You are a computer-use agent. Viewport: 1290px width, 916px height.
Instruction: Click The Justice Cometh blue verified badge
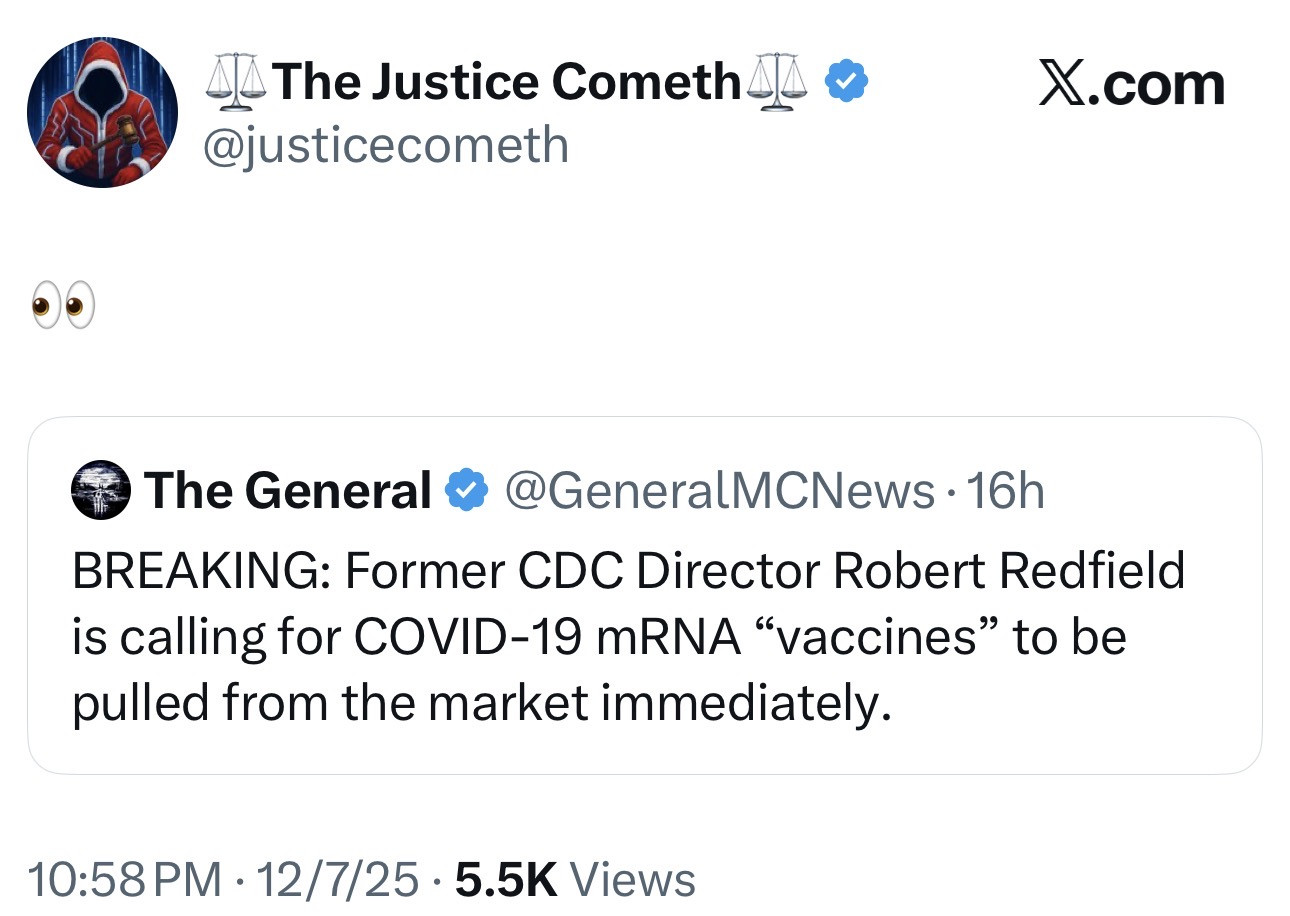[x=845, y=82]
